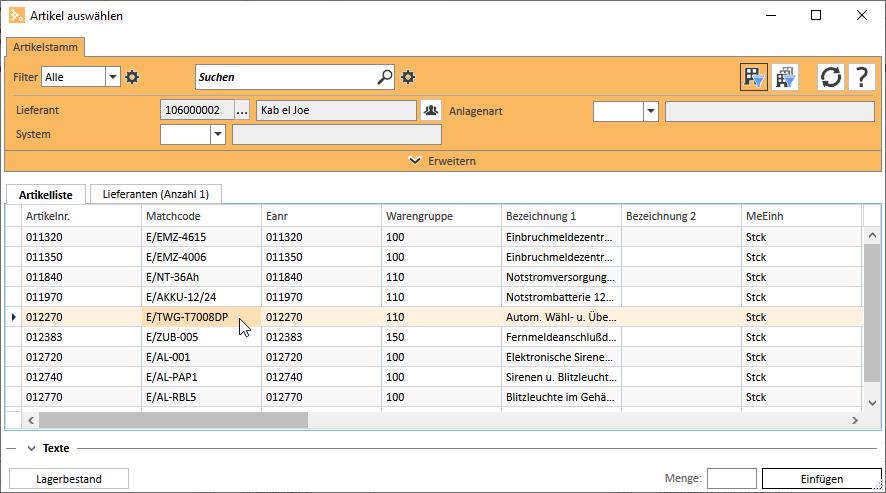Image resolution: width=886 pixels, height=493 pixels.
Task: Sort by the Bezeichnung 1 column header
Action: point(561,216)
